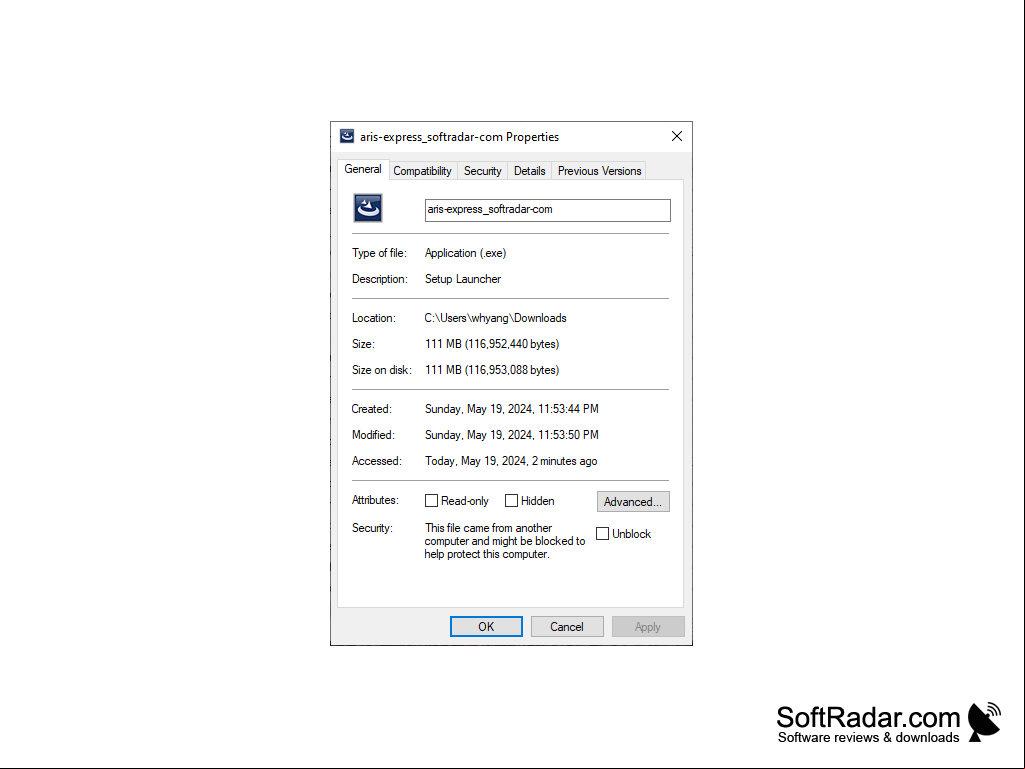This screenshot has width=1025, height=769.
Task: Click the security warning message text
Action: [x=505, y=541]
